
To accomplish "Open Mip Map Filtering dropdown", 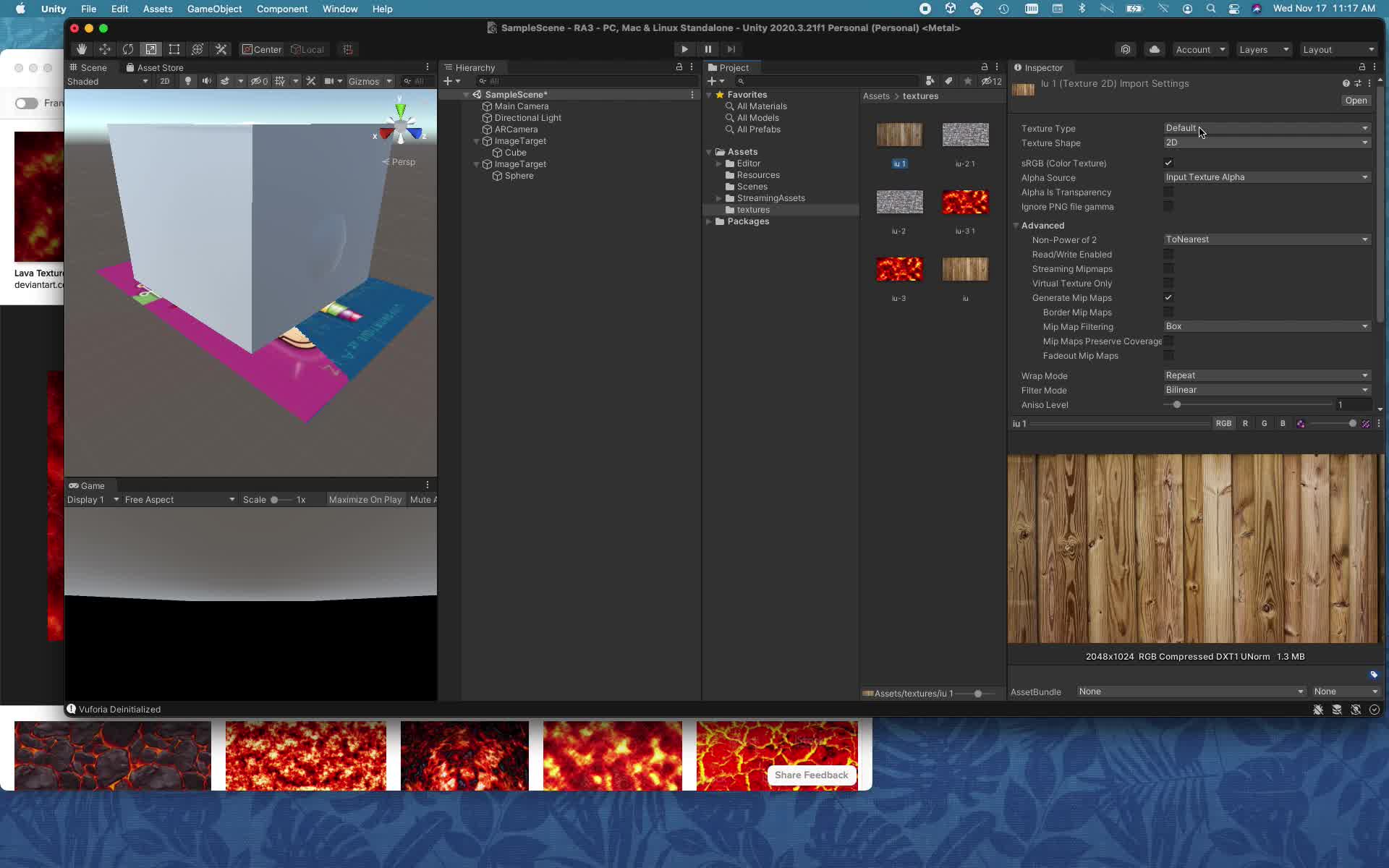I will (1267, 326).
